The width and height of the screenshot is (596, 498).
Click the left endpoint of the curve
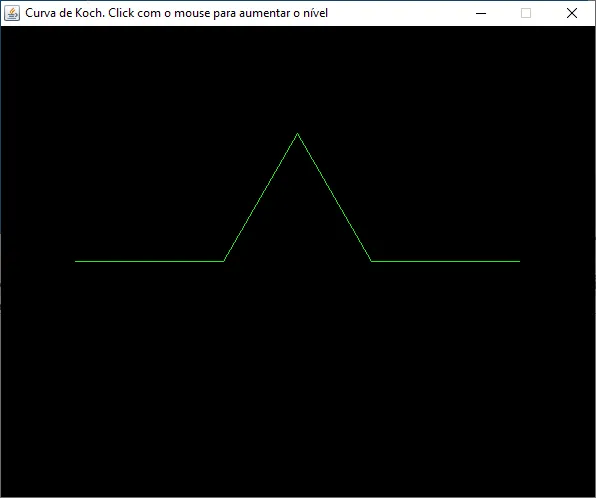75,261
